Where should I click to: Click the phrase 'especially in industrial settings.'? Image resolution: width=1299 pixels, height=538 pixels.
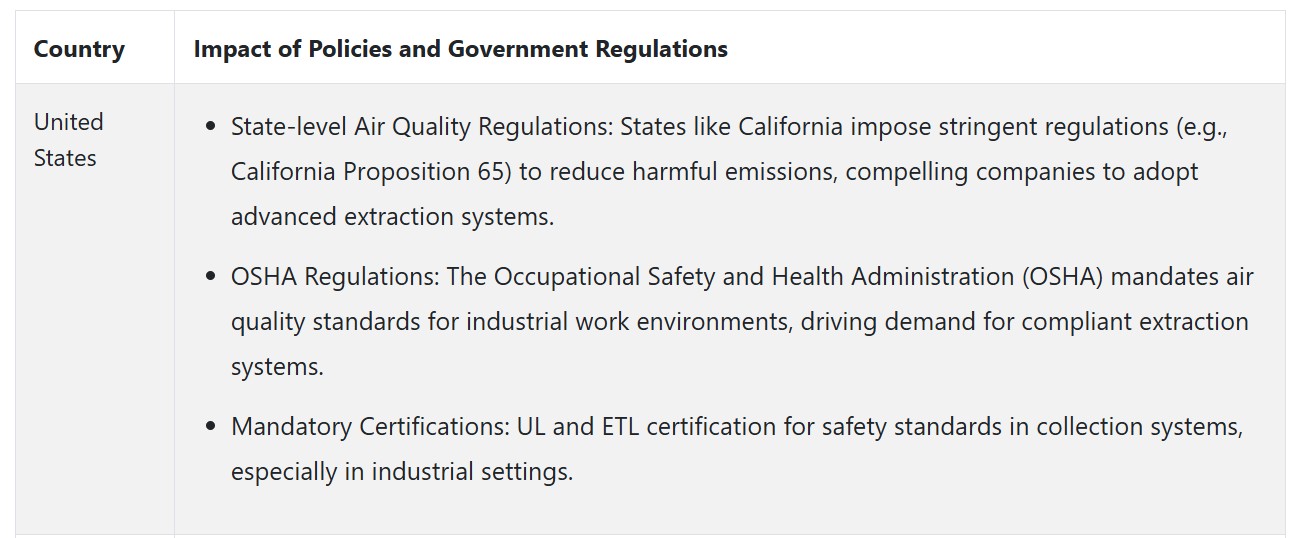click(402, 472)
